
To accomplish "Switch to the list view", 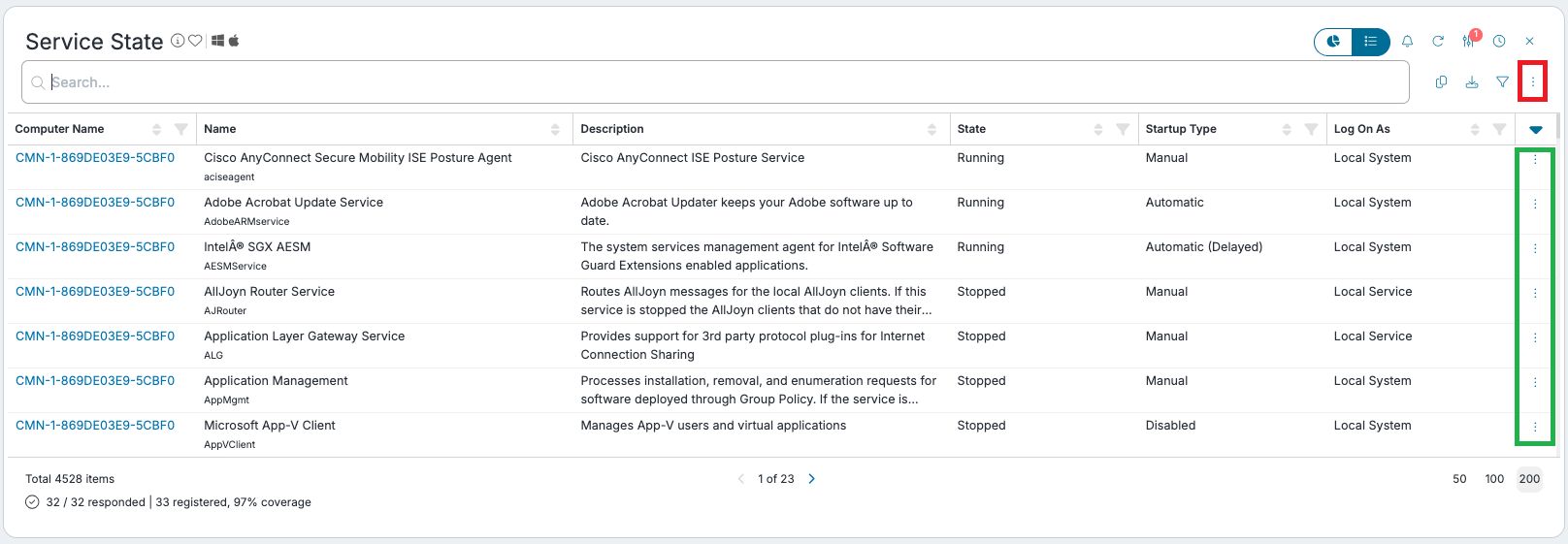I will click(x=1370, y=42).
